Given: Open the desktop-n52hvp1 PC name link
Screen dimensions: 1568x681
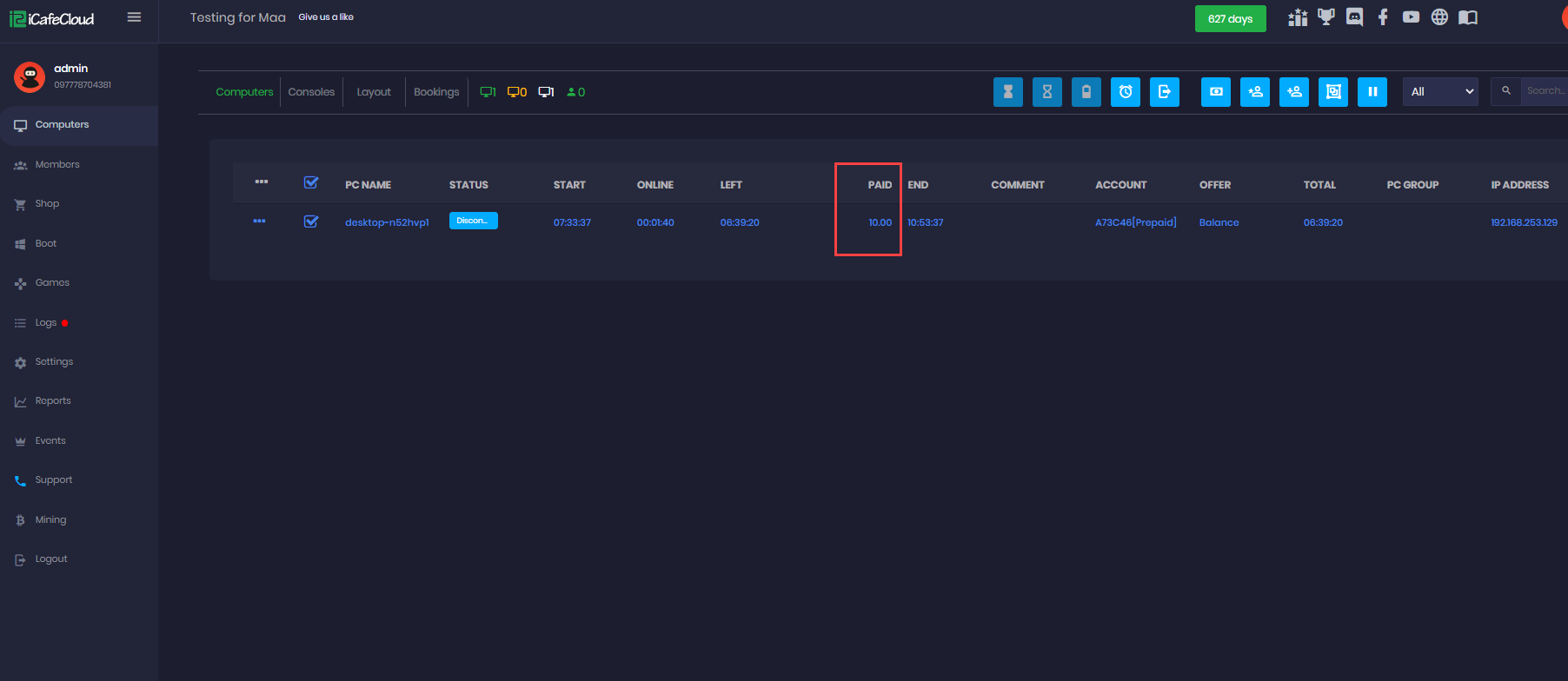Looking at the screenshot, I should (x=387, y=222).
